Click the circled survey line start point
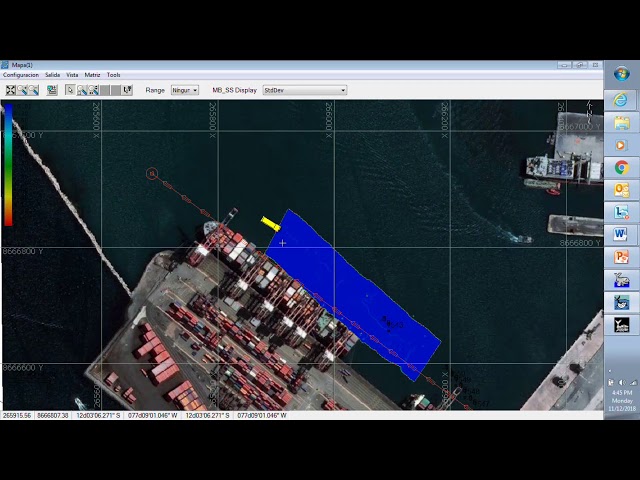Image resolution: width=640 pixels, height=480 pixels. point(152,174)
